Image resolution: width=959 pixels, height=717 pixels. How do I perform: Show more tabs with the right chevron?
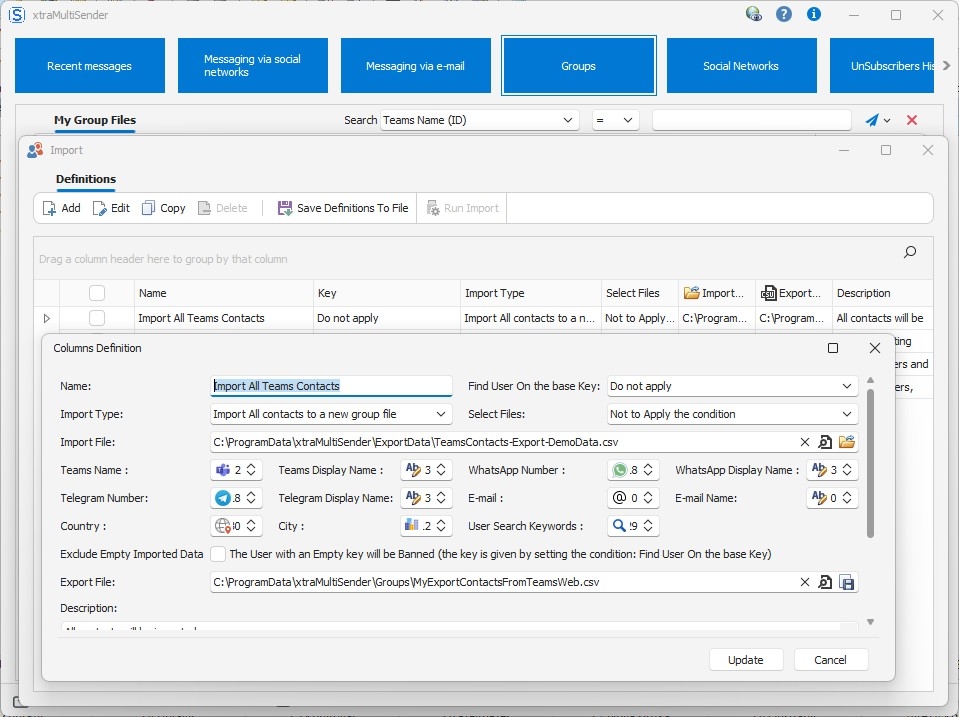[x=947, y=65]
